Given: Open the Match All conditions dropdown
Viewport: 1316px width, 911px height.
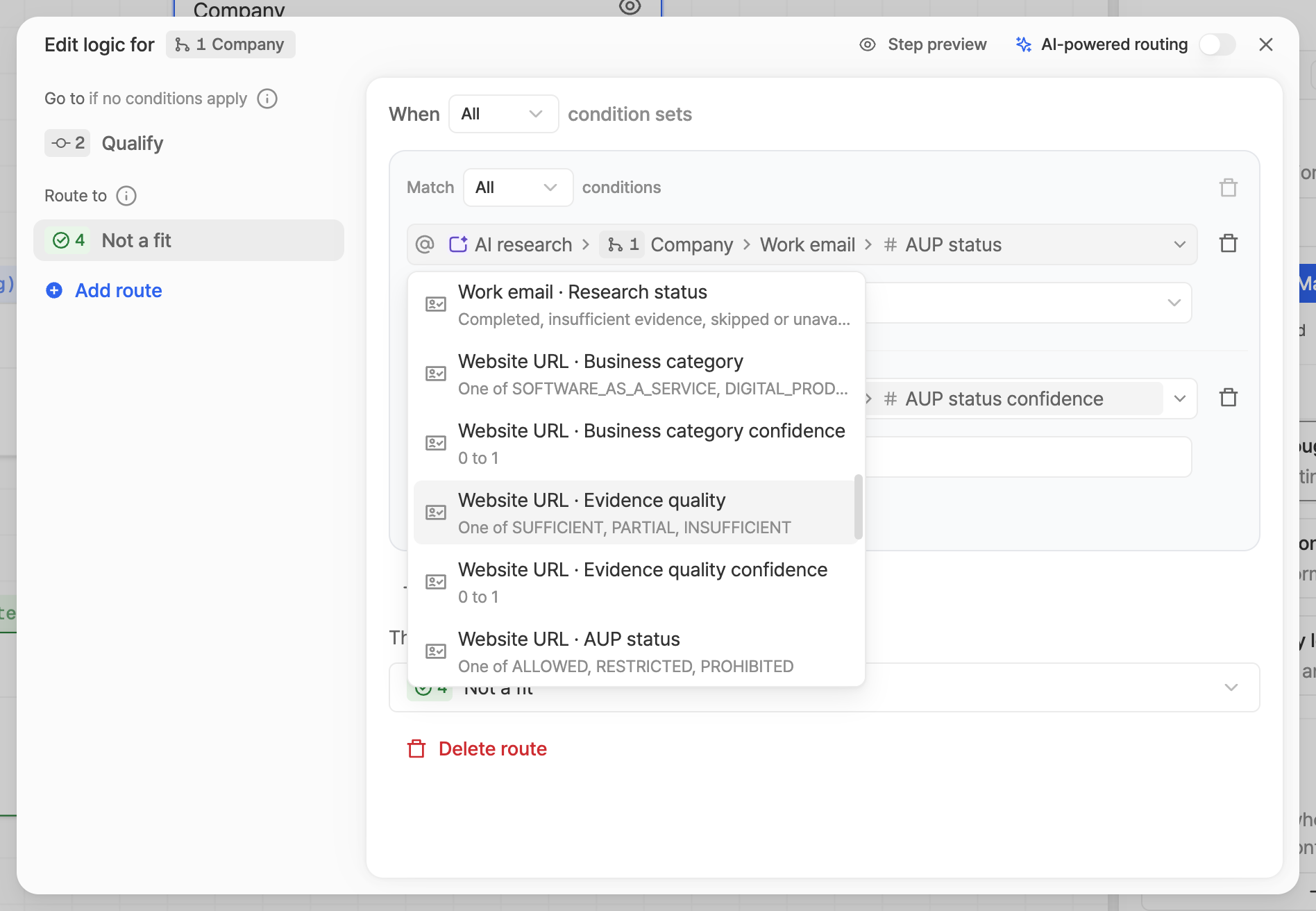Looking at the screenshot, I should pyautogui.click(x=518, y=187).
